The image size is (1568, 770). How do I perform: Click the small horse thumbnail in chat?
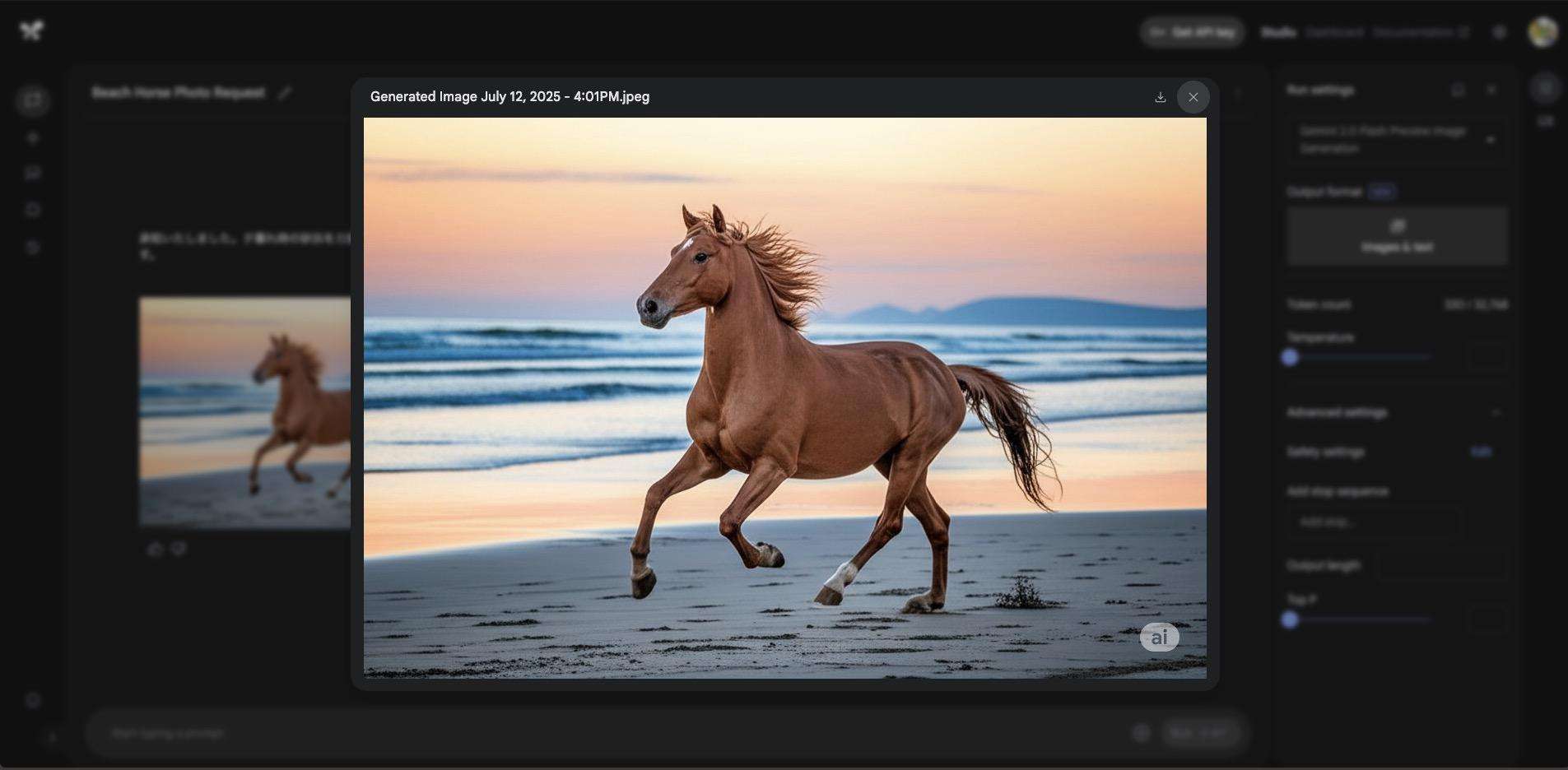[244, 412]
